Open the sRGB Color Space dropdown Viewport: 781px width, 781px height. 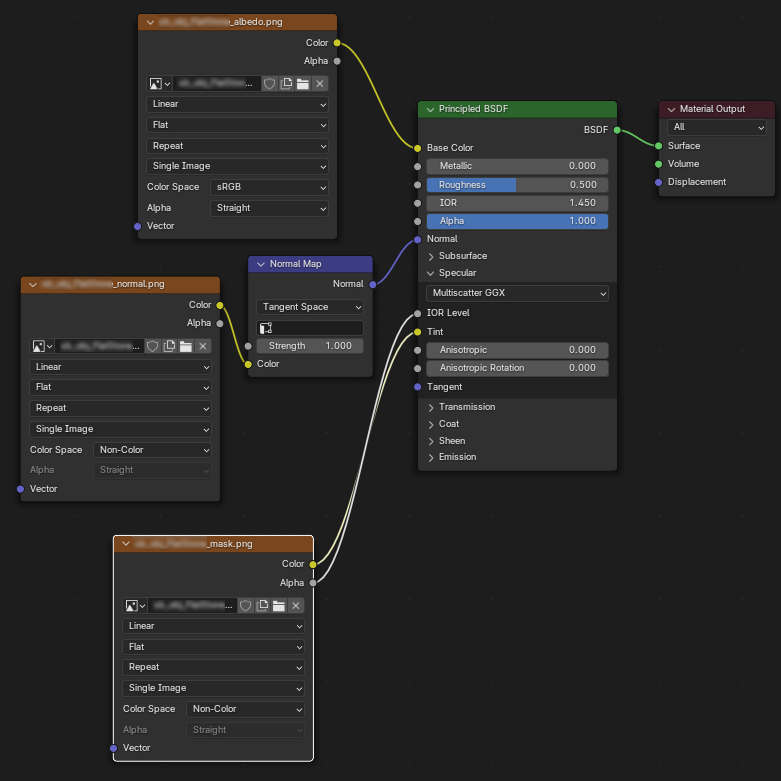(269, 187)
